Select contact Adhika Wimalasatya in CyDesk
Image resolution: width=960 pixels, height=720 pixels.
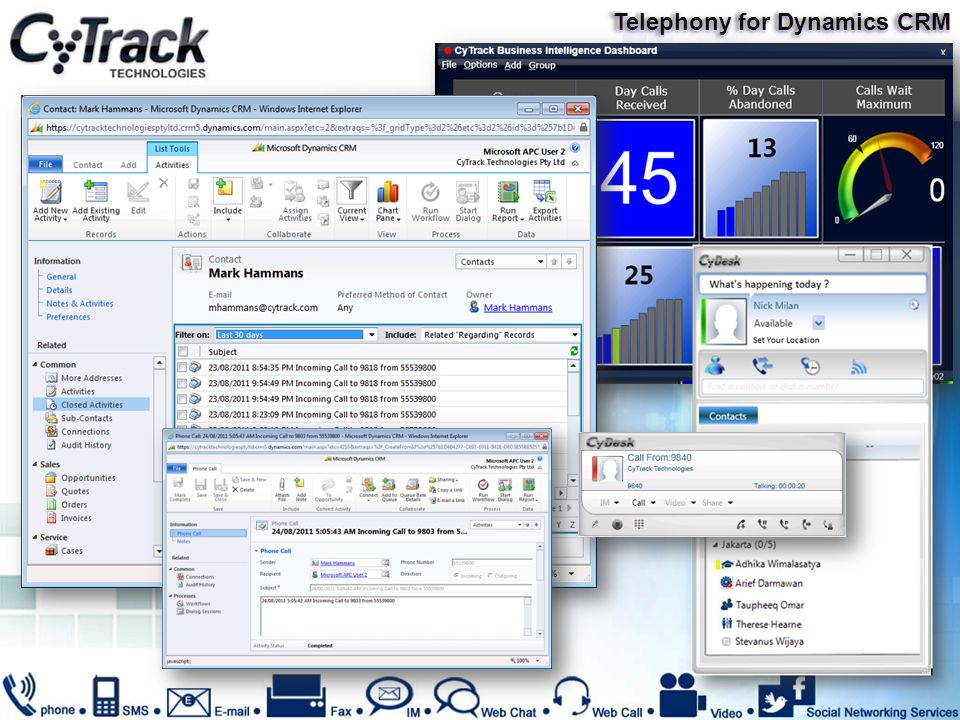(x=777, y=564)
